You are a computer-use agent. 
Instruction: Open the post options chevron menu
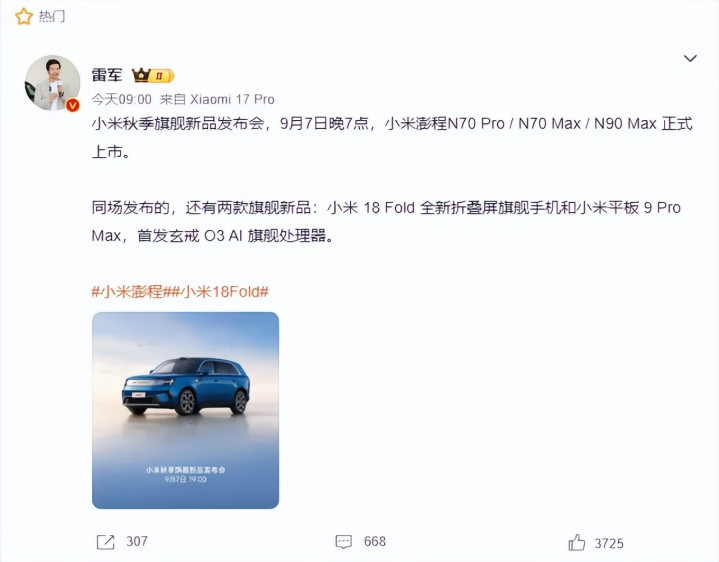point(690,58)
